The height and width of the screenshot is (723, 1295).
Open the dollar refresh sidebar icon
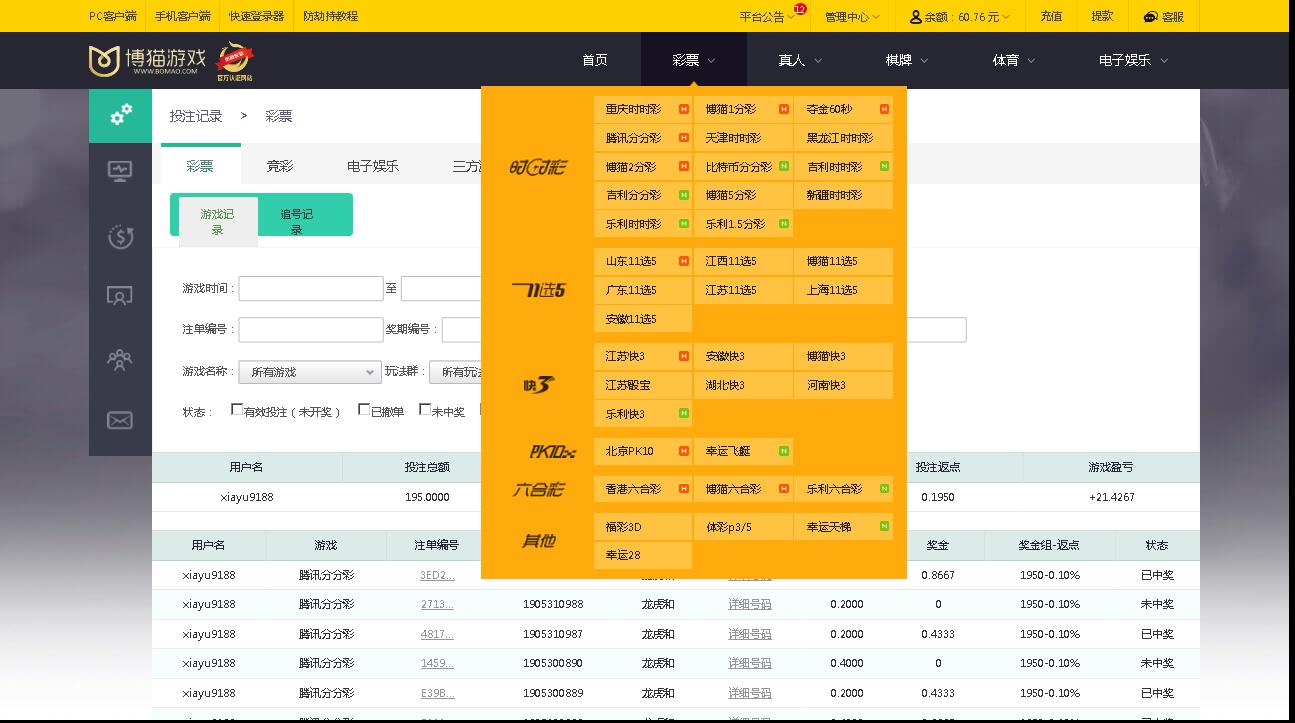[x=120, y=237]
